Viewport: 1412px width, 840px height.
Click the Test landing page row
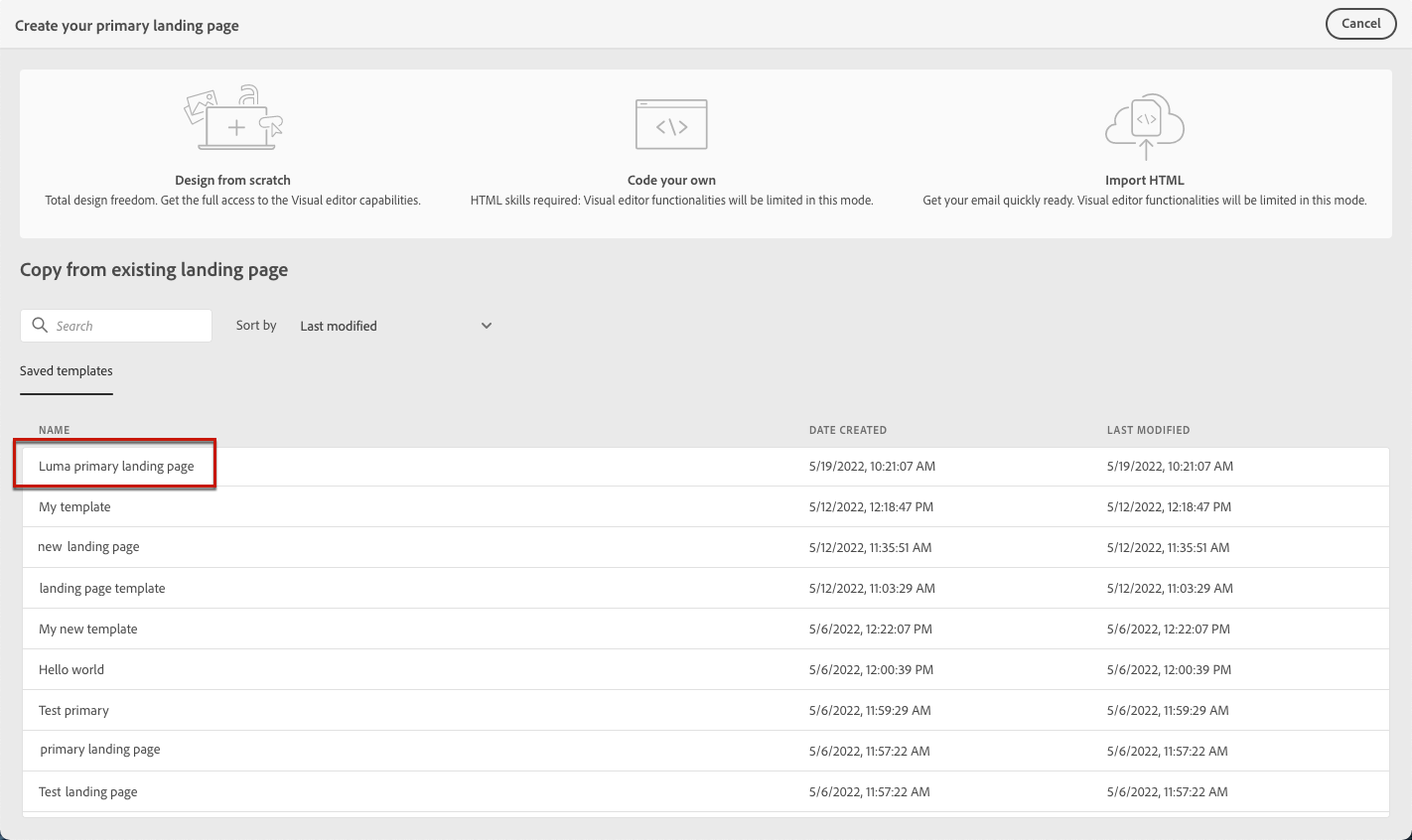coord(88,792)
